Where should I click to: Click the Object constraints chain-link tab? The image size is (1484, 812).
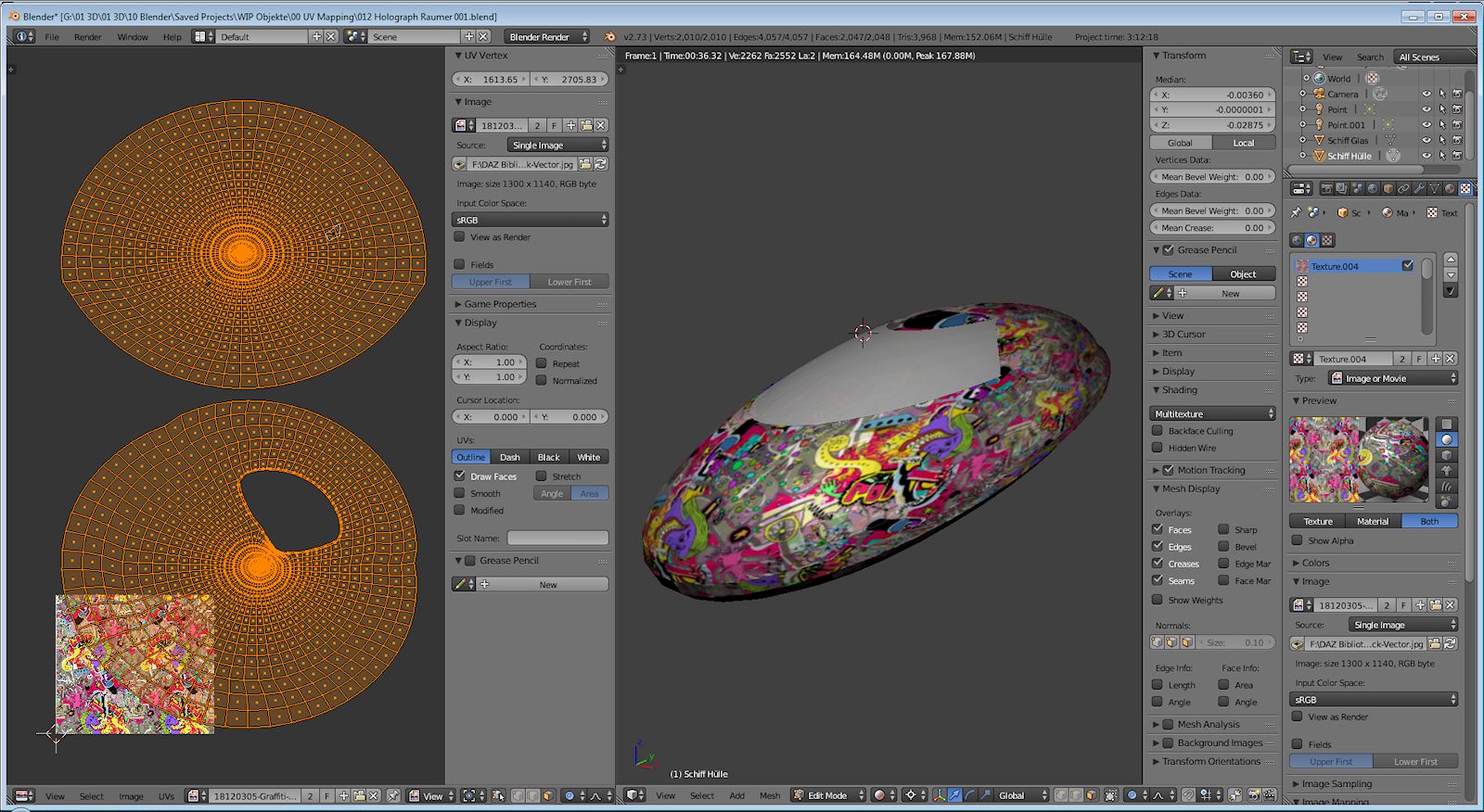tap(1403, 188)
